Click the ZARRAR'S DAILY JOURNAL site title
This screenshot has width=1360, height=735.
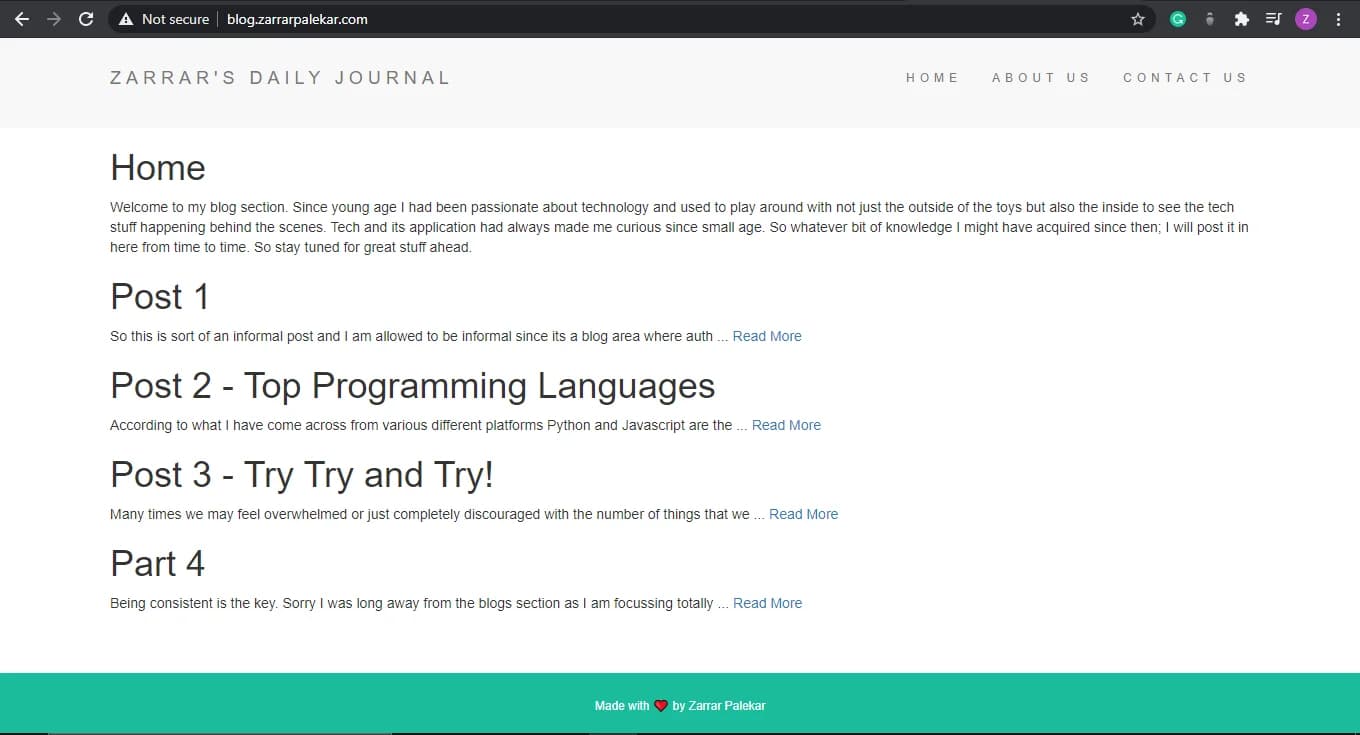pos(280,77)
